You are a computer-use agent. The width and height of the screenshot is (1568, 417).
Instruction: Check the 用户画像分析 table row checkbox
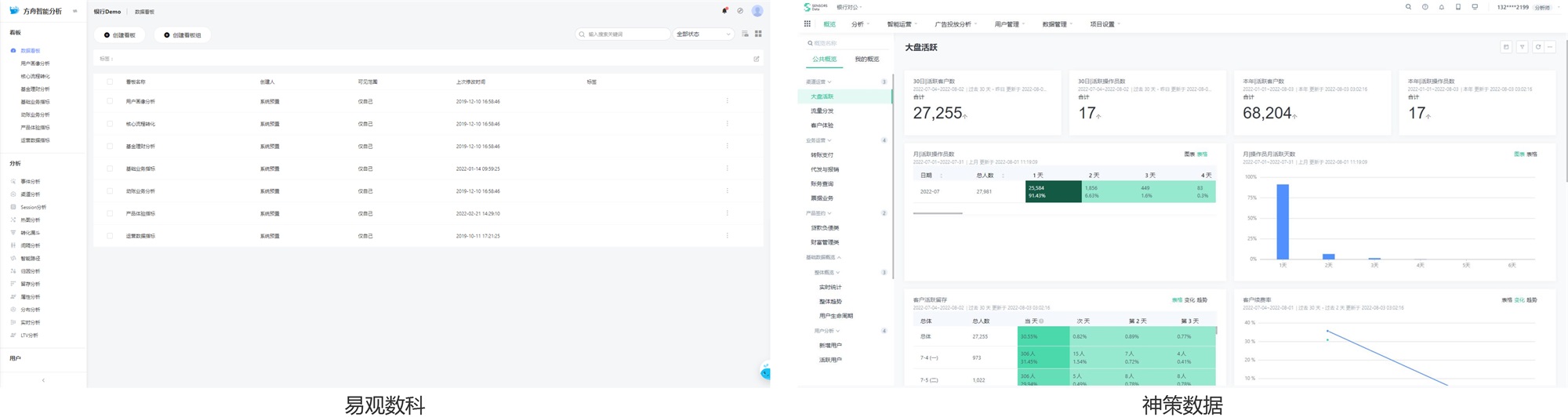[110, 101]
